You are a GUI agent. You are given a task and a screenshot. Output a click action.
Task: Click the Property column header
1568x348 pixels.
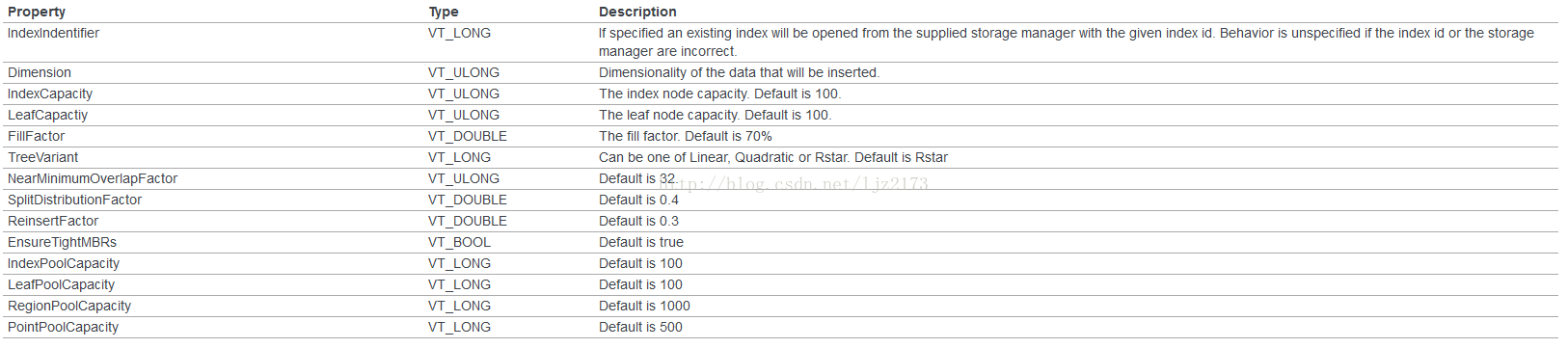pyautogui.click(x=37, y=12)
